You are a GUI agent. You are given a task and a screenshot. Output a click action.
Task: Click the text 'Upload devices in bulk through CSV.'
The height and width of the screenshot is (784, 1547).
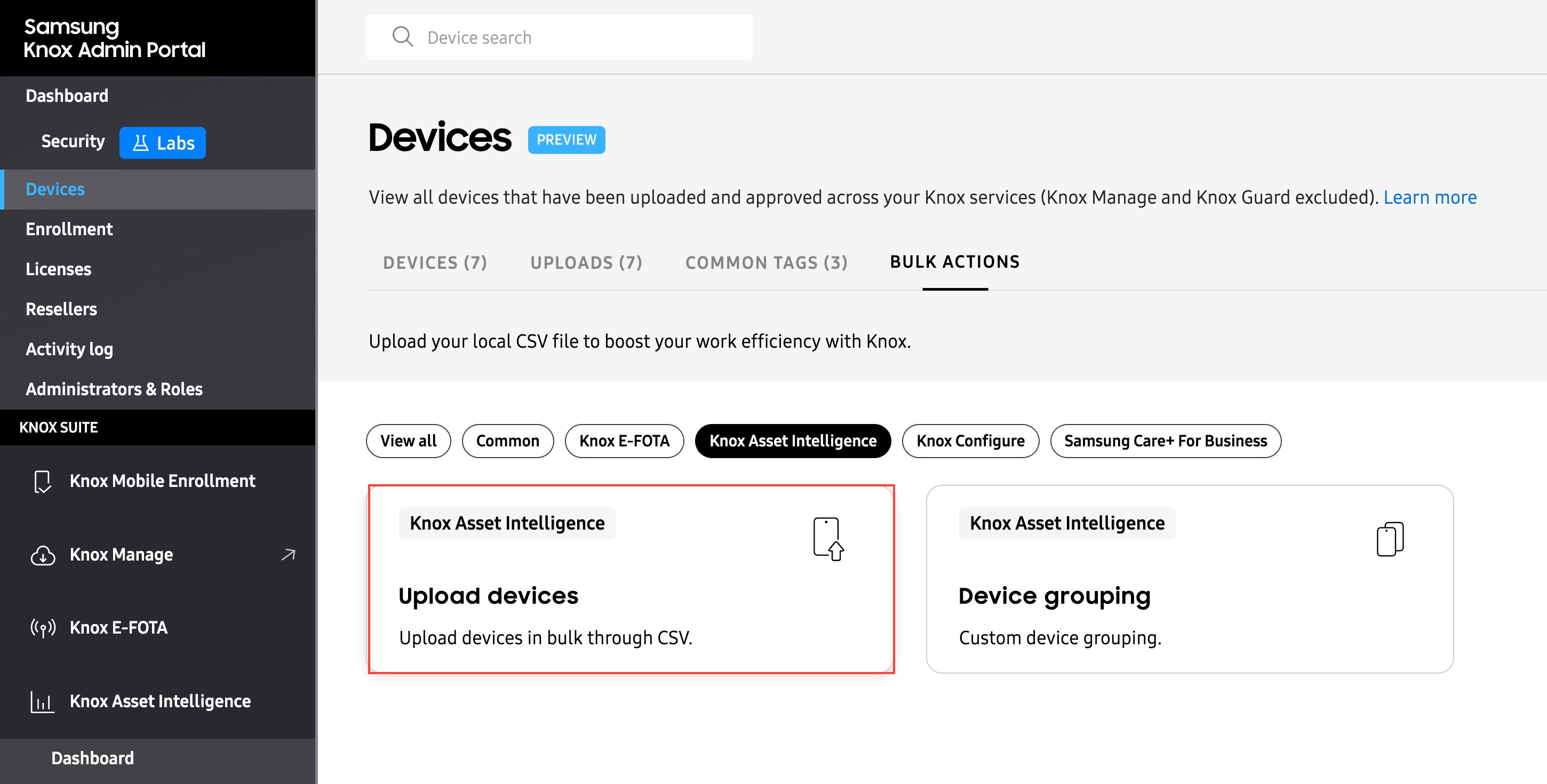click(x=546, y=637)
